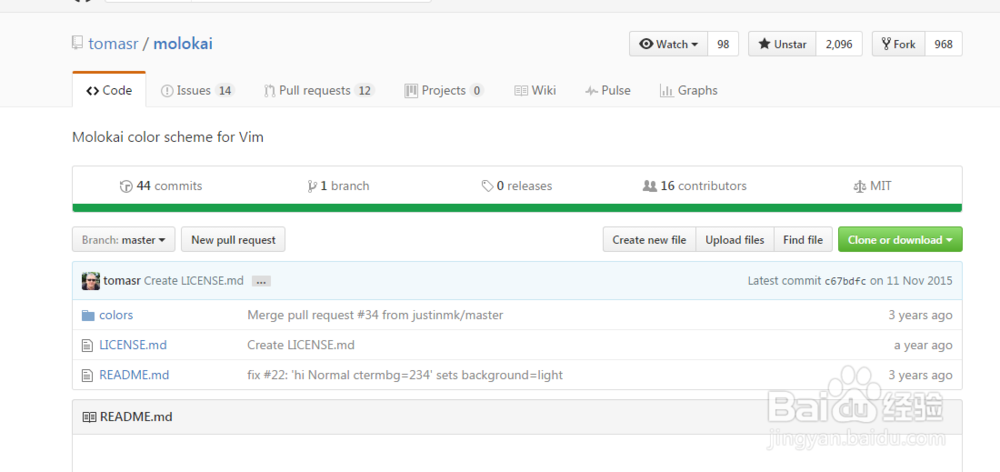
Task: Click the Molokai color scheme description text
Action: [168, 137]
